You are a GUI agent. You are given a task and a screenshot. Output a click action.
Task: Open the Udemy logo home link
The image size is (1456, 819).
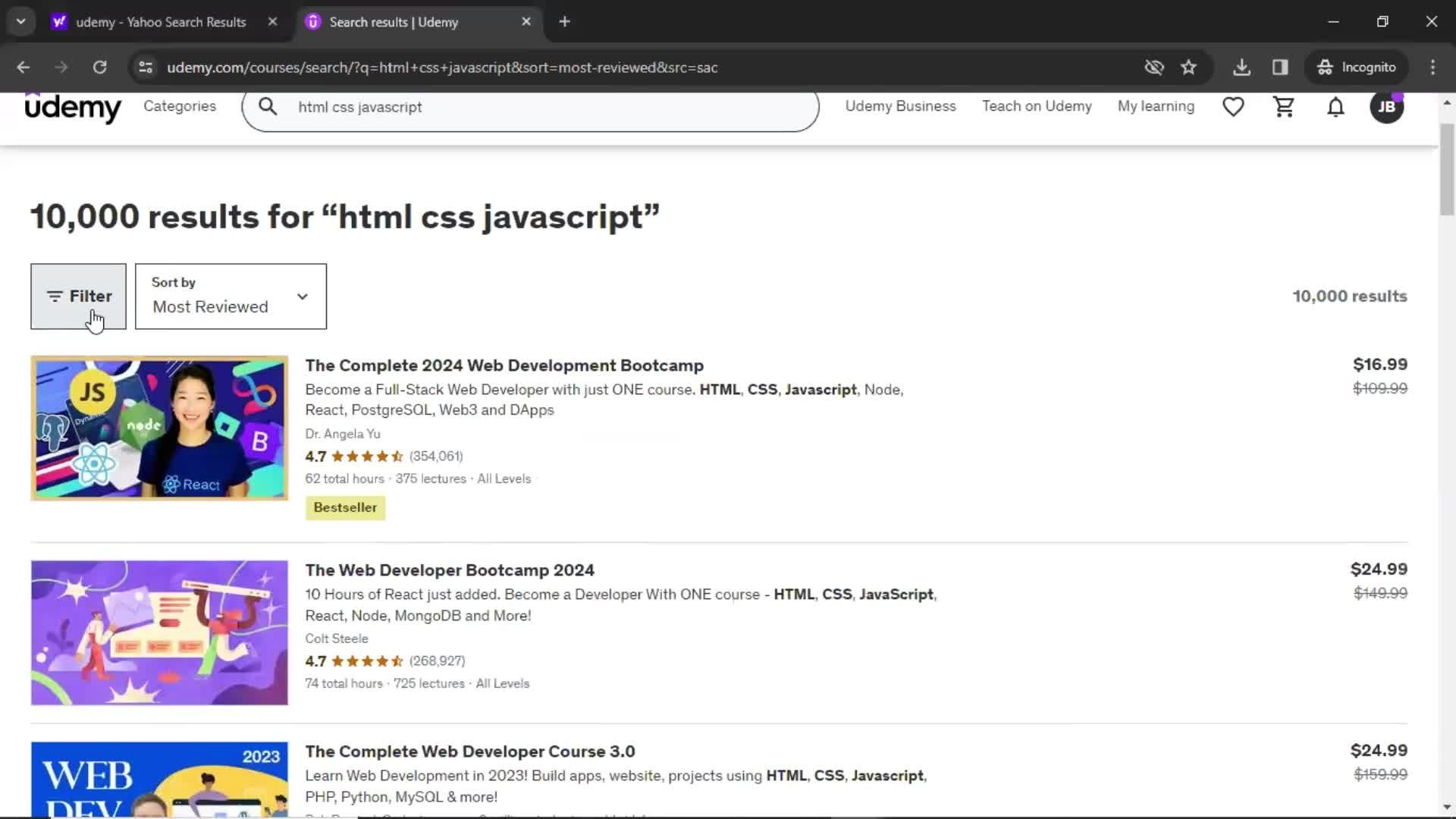73,108
